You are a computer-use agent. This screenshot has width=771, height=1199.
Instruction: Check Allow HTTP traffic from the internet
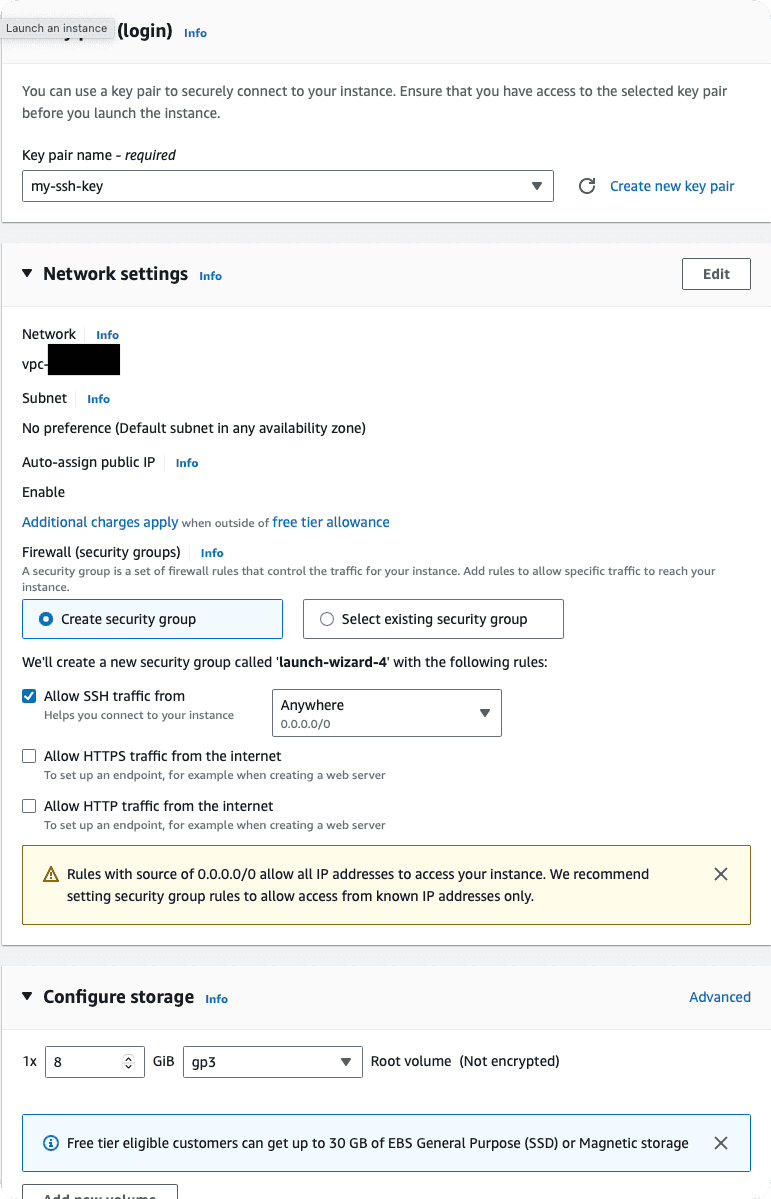tap(29, 806)
